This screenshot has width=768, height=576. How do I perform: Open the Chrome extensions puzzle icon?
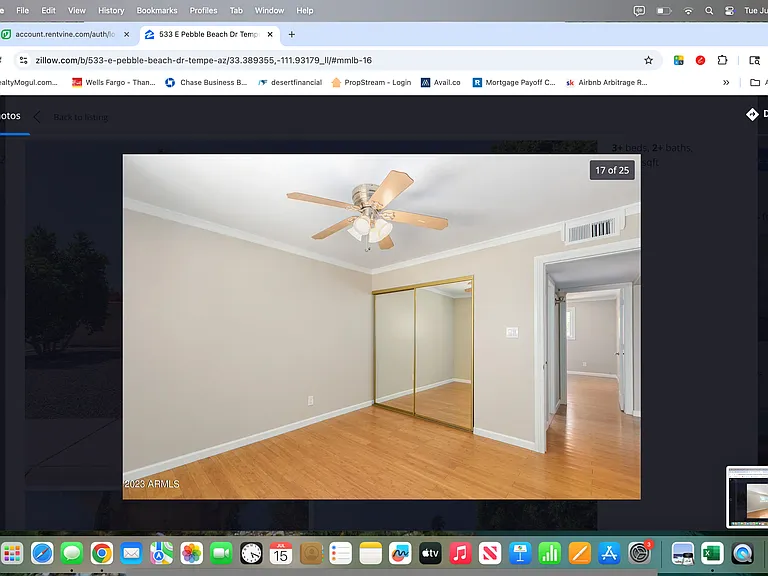point(722,60)
